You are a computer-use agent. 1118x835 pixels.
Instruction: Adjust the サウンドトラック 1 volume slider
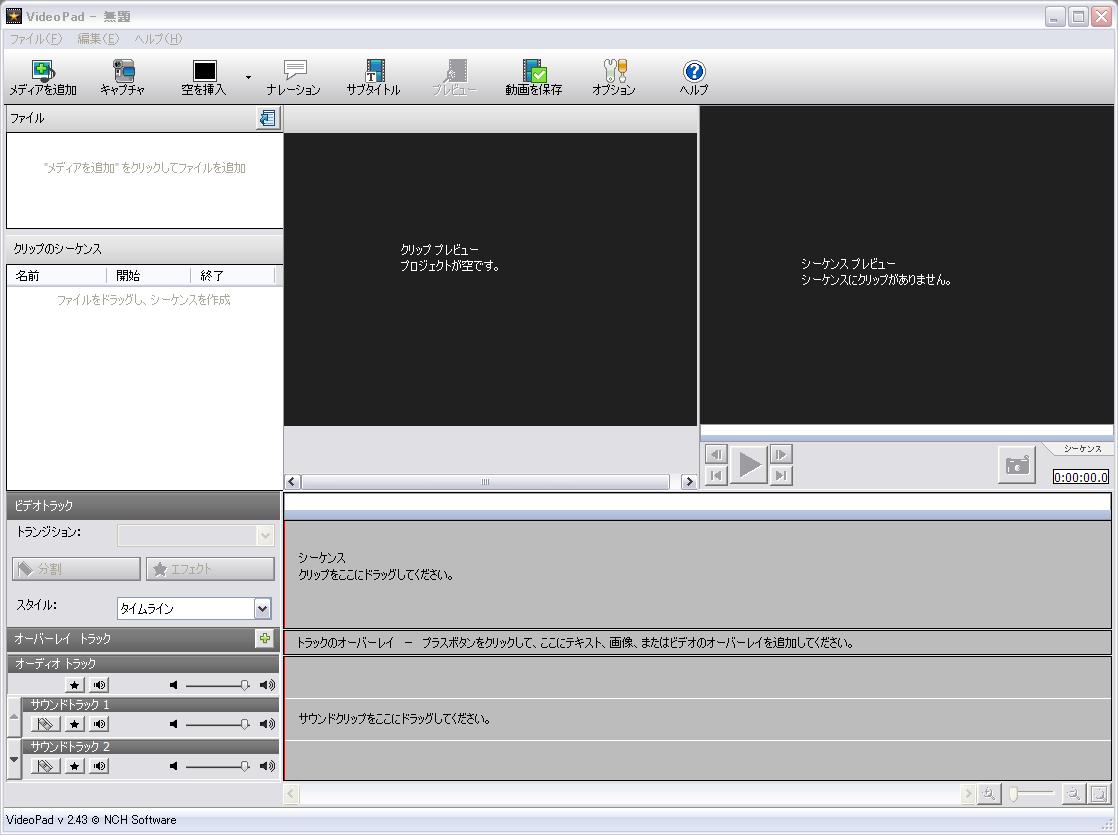pos(245,724)
